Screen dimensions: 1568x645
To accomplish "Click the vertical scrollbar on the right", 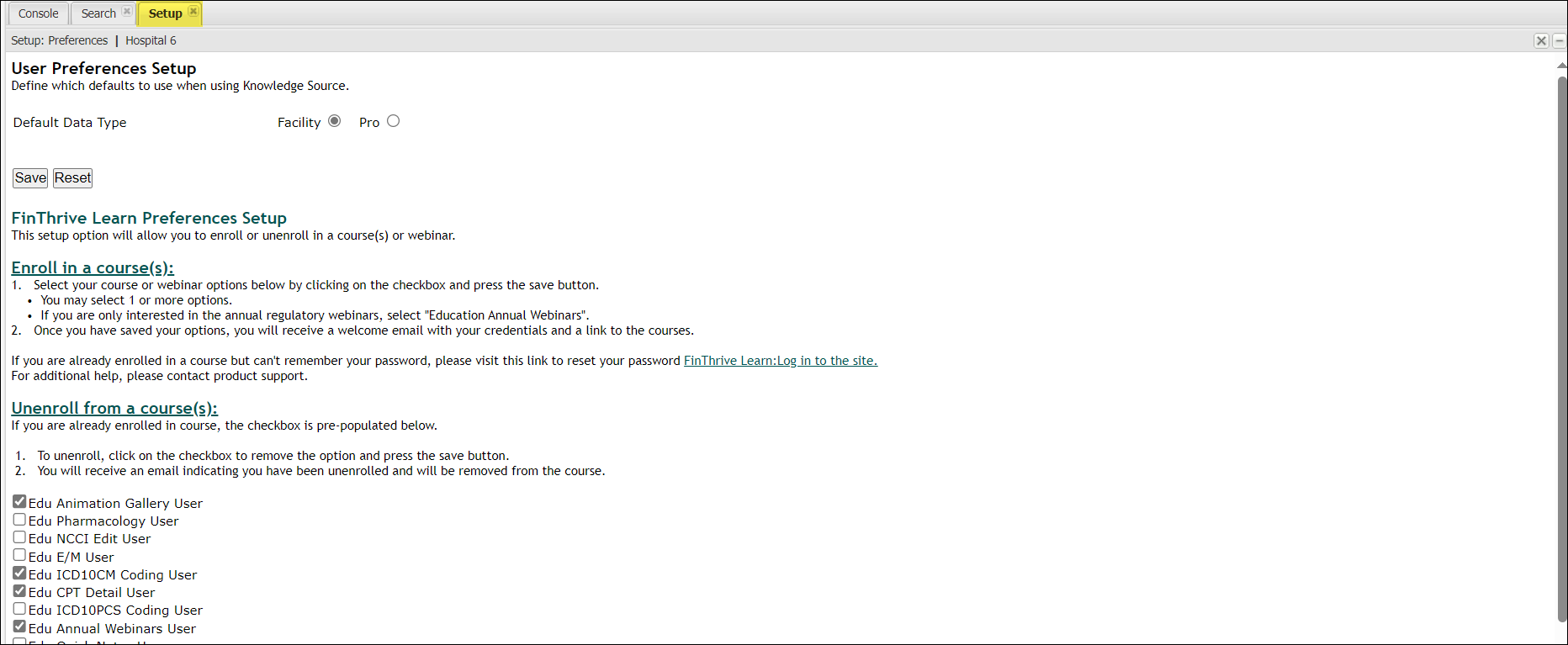I will tap(1561, 336).
